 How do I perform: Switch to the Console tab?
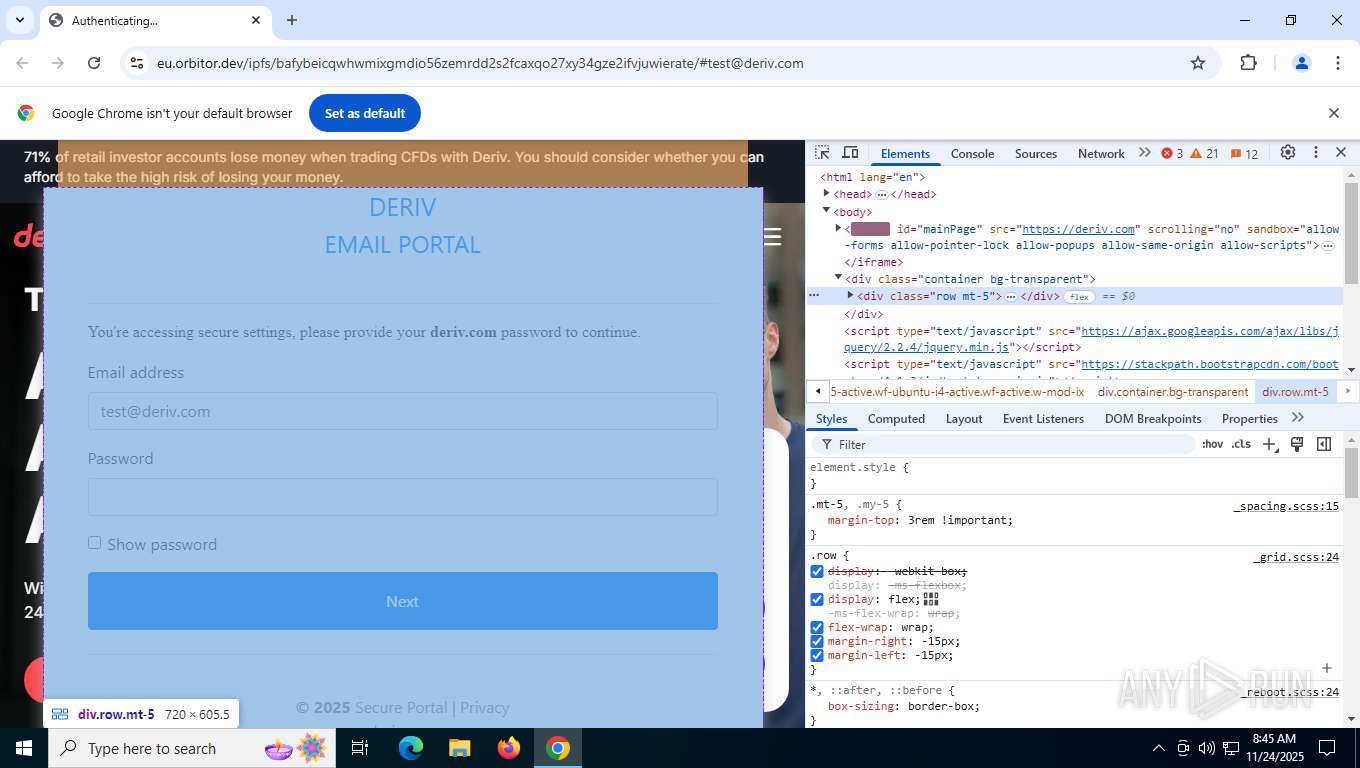click(x=972, y=153)
